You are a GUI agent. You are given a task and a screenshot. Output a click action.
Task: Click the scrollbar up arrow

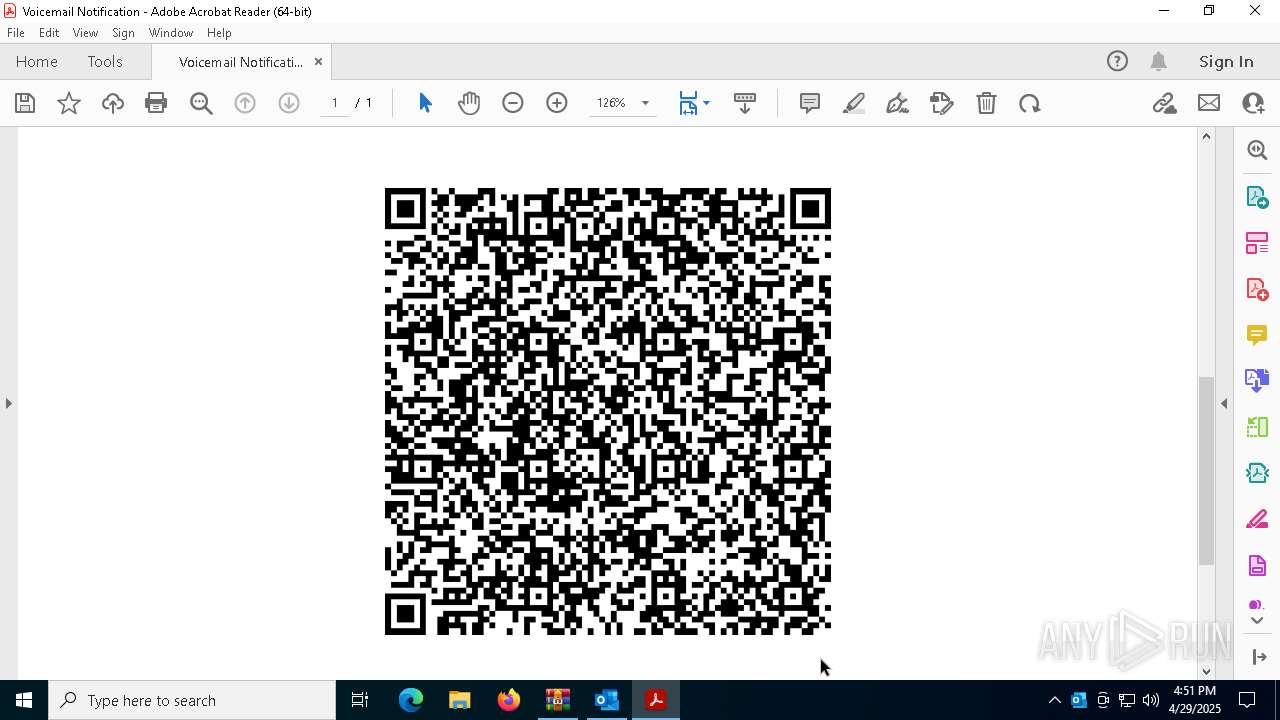pos(1206,136)
